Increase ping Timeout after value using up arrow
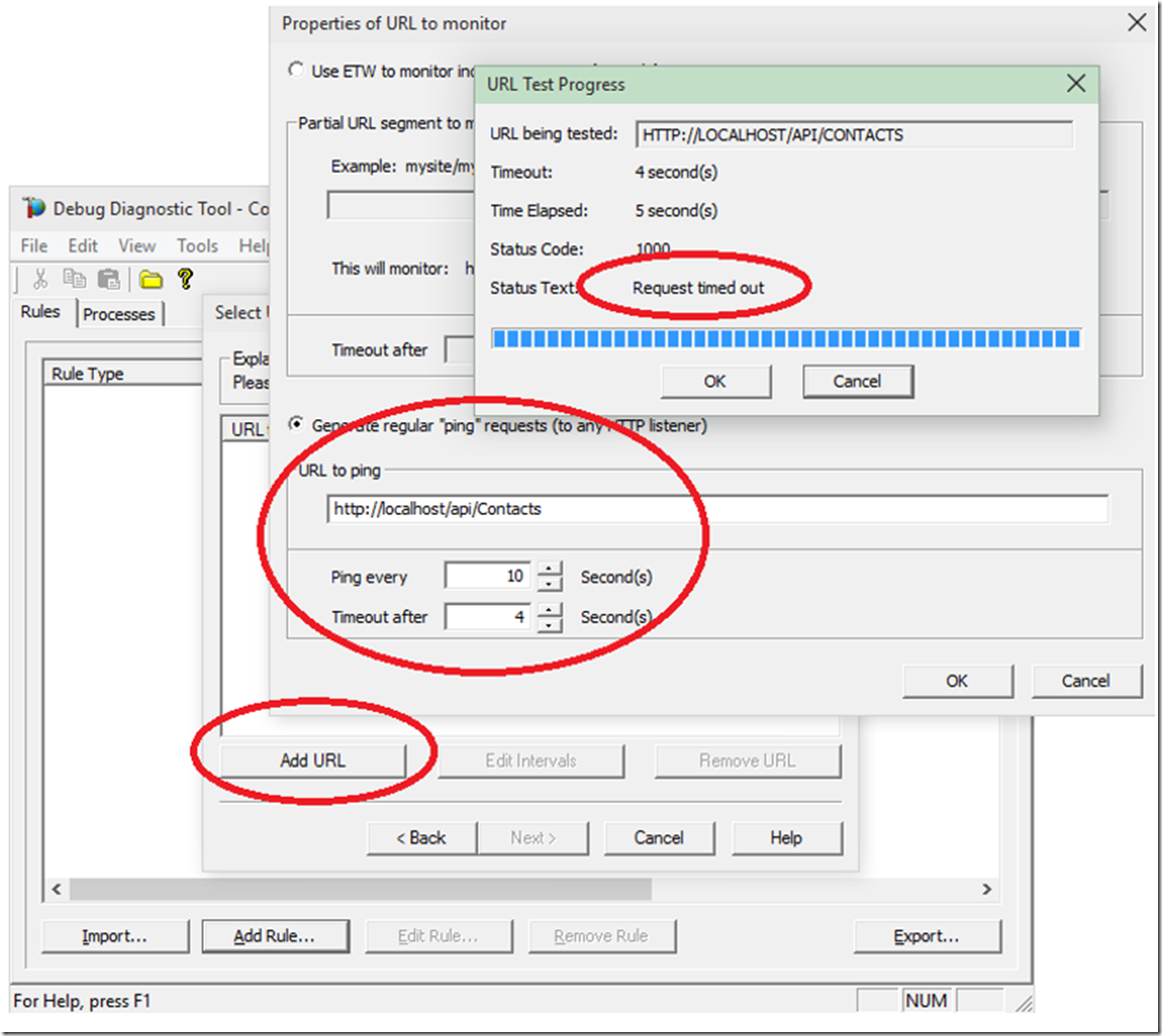 point(549,610)
